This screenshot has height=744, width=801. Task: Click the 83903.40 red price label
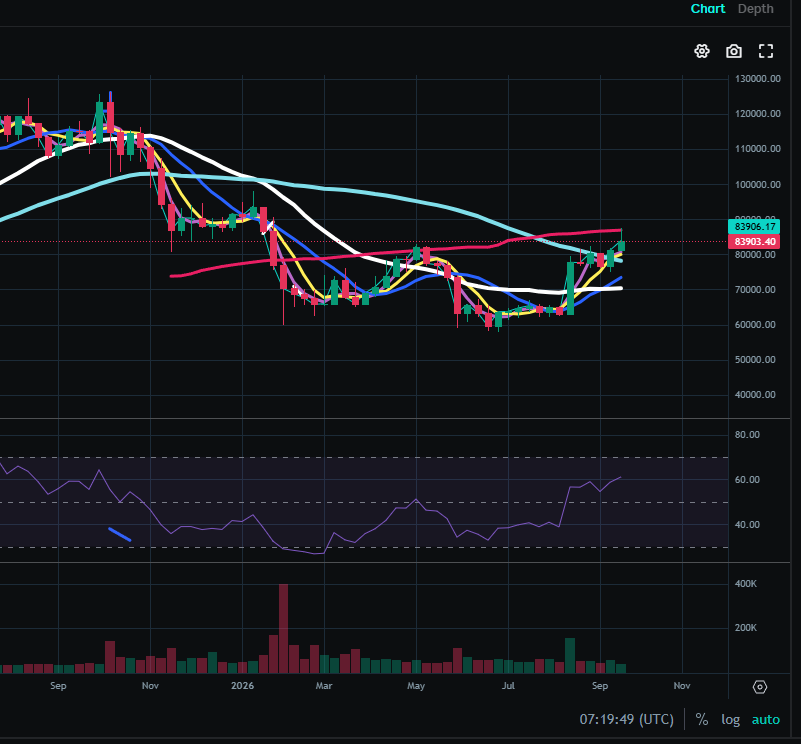(x=754, y=242)
